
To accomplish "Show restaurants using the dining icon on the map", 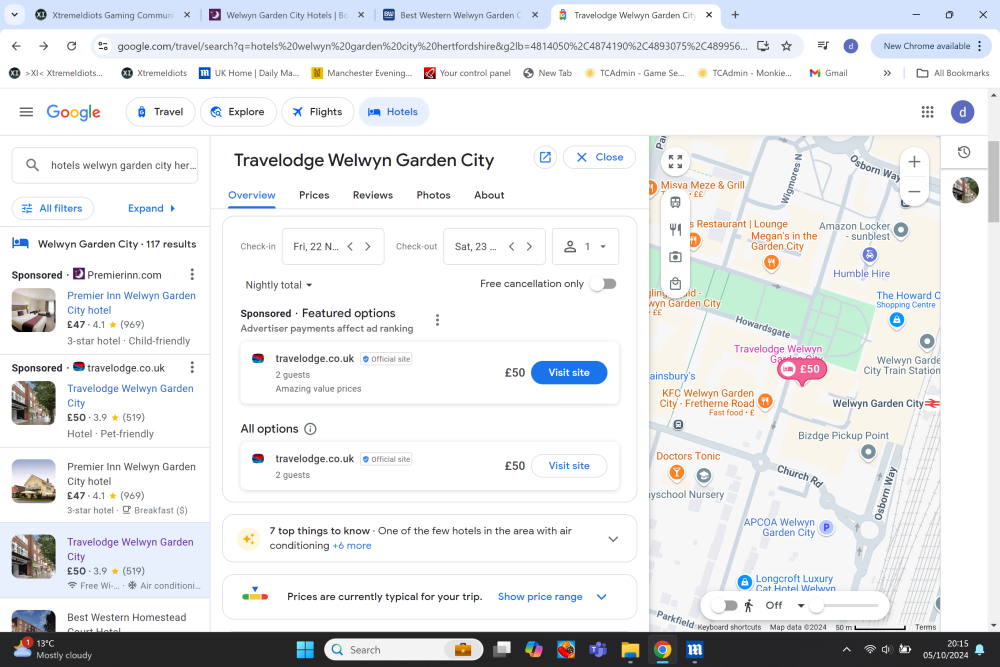I will tap(675, 229).
